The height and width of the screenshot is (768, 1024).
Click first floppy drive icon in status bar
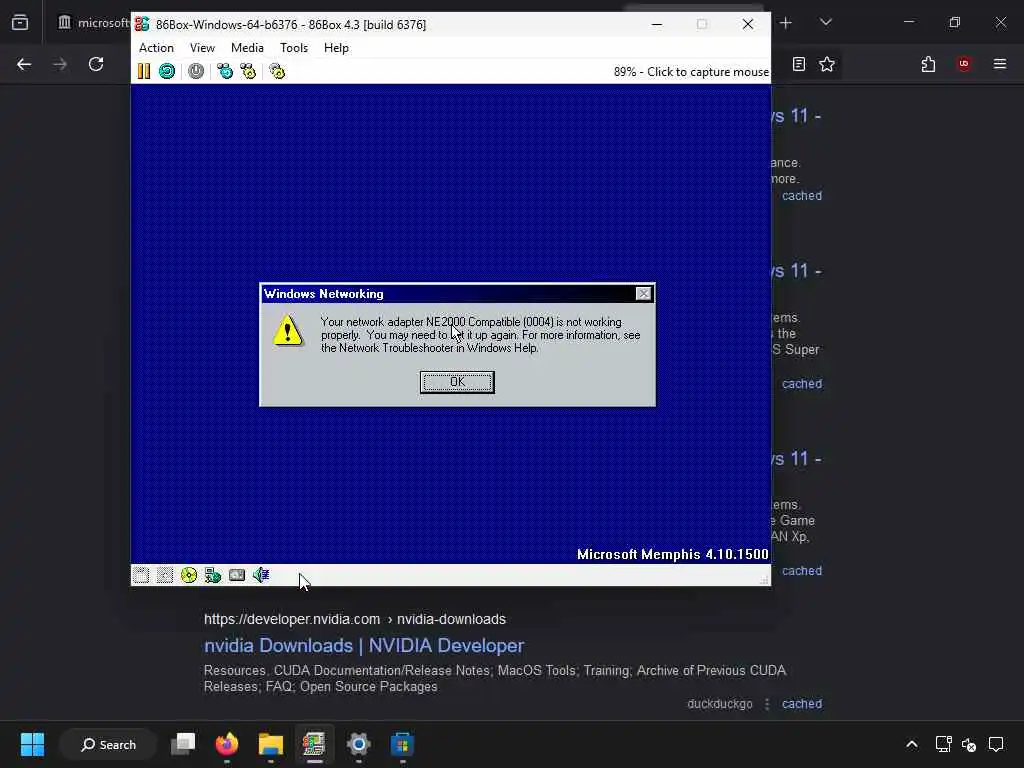point(141,575)
